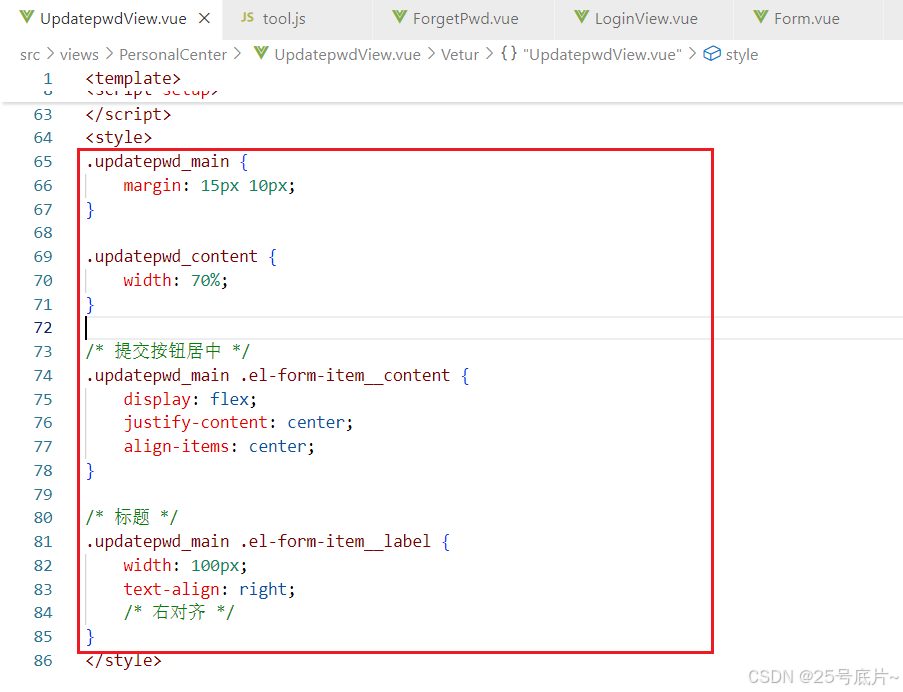Click '.updatepwd_content' selector
Screen dimensions: 903x692
pyautogui.click(x=172, y=257)
